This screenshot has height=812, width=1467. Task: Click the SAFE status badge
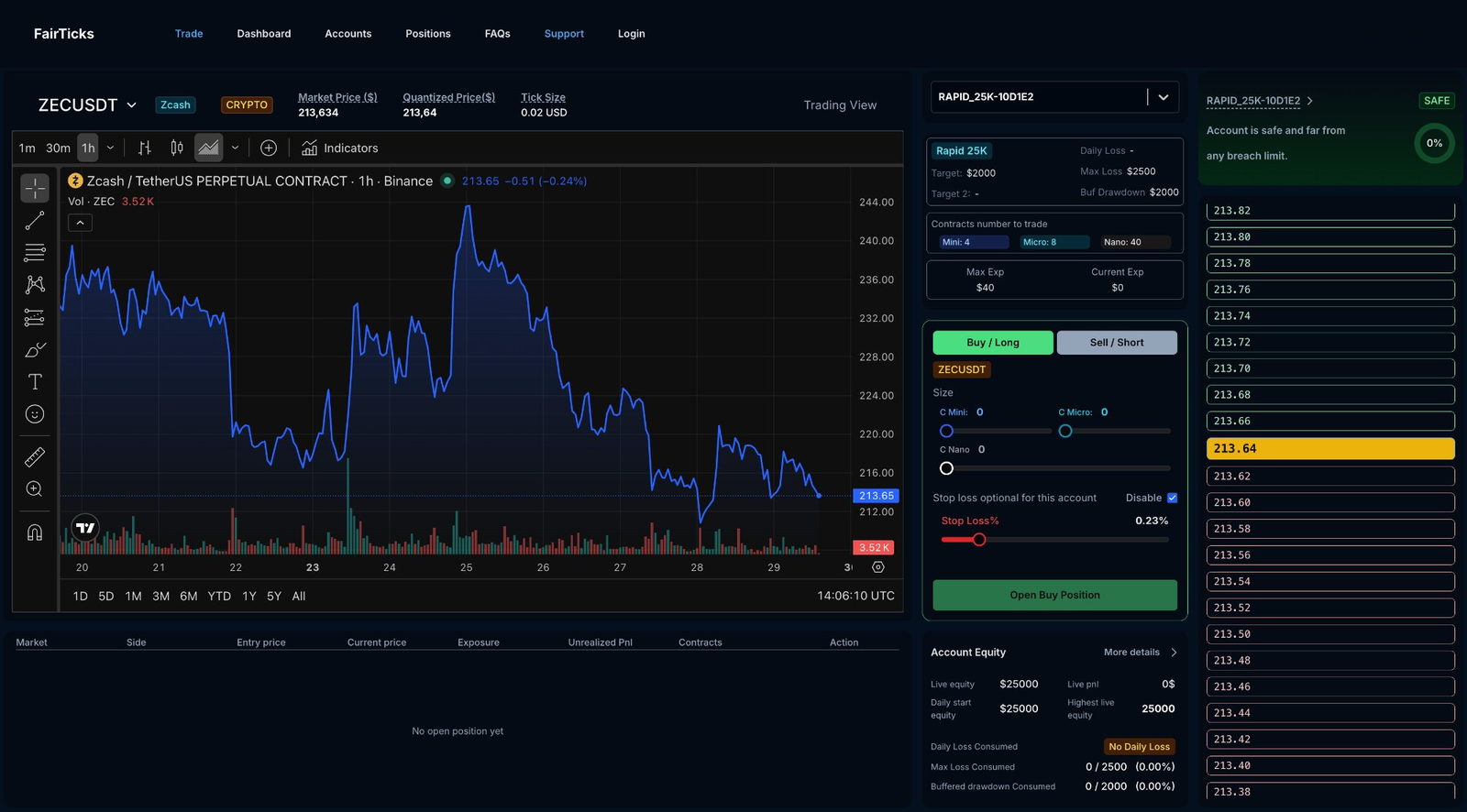pos(1437,101)
